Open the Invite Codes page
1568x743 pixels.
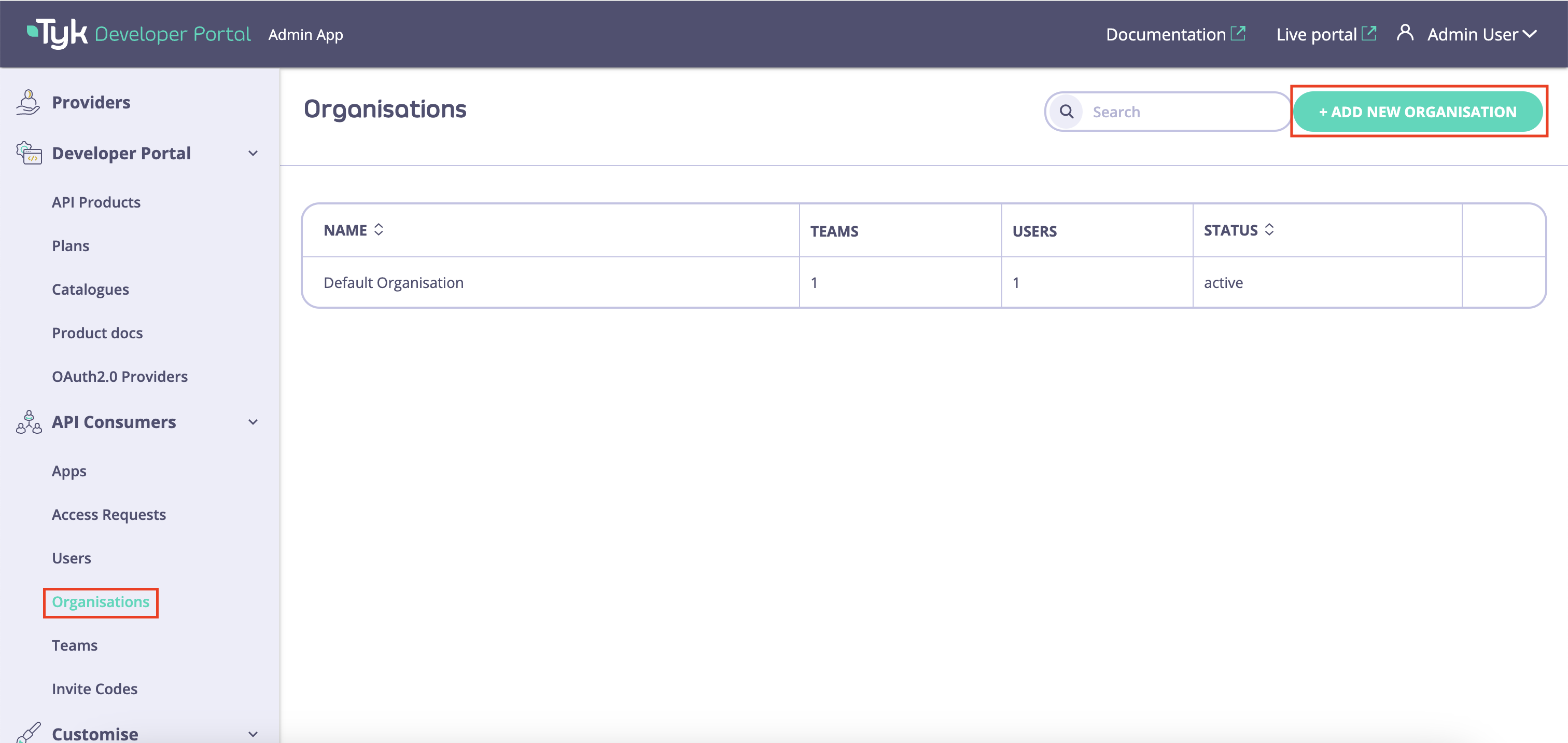click(x=94, y=689)
